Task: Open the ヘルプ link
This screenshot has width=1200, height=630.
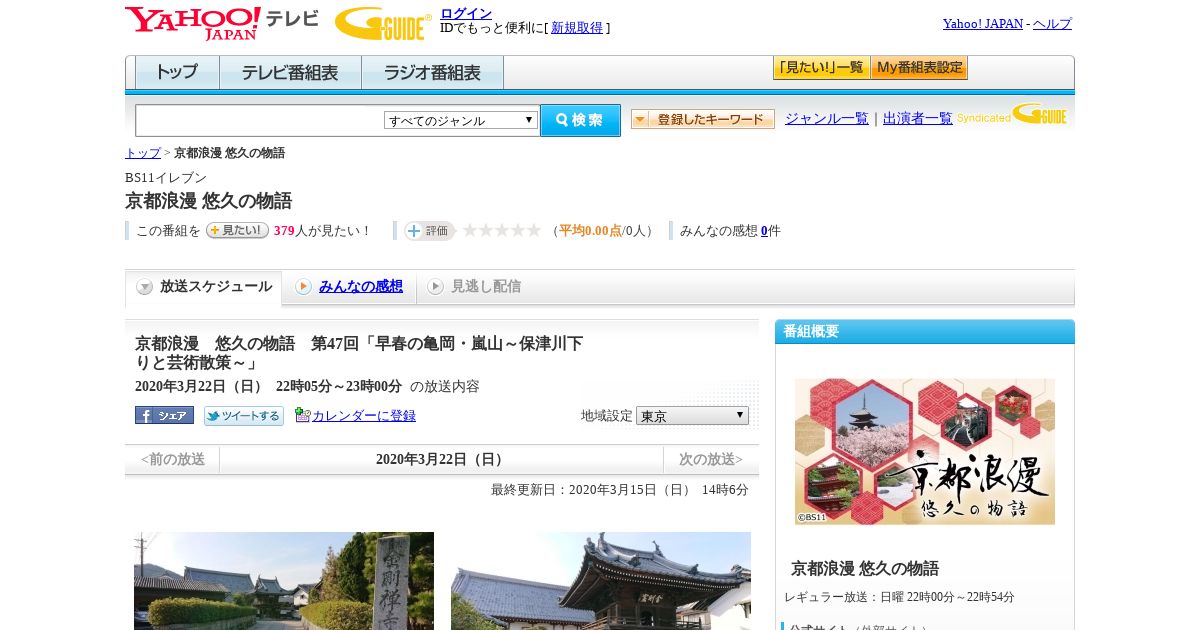Action: [x=1052, y=24]
